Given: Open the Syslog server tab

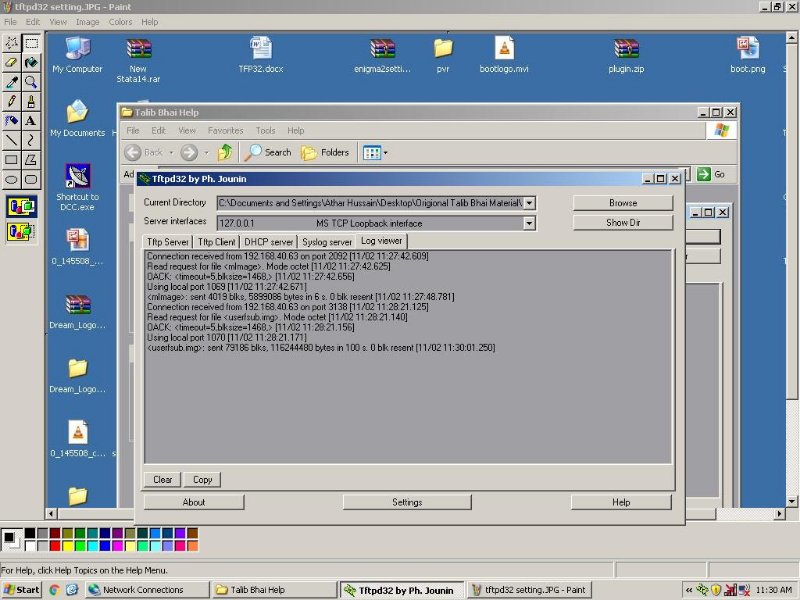Looking at the screenshot, I should [327, 242].
